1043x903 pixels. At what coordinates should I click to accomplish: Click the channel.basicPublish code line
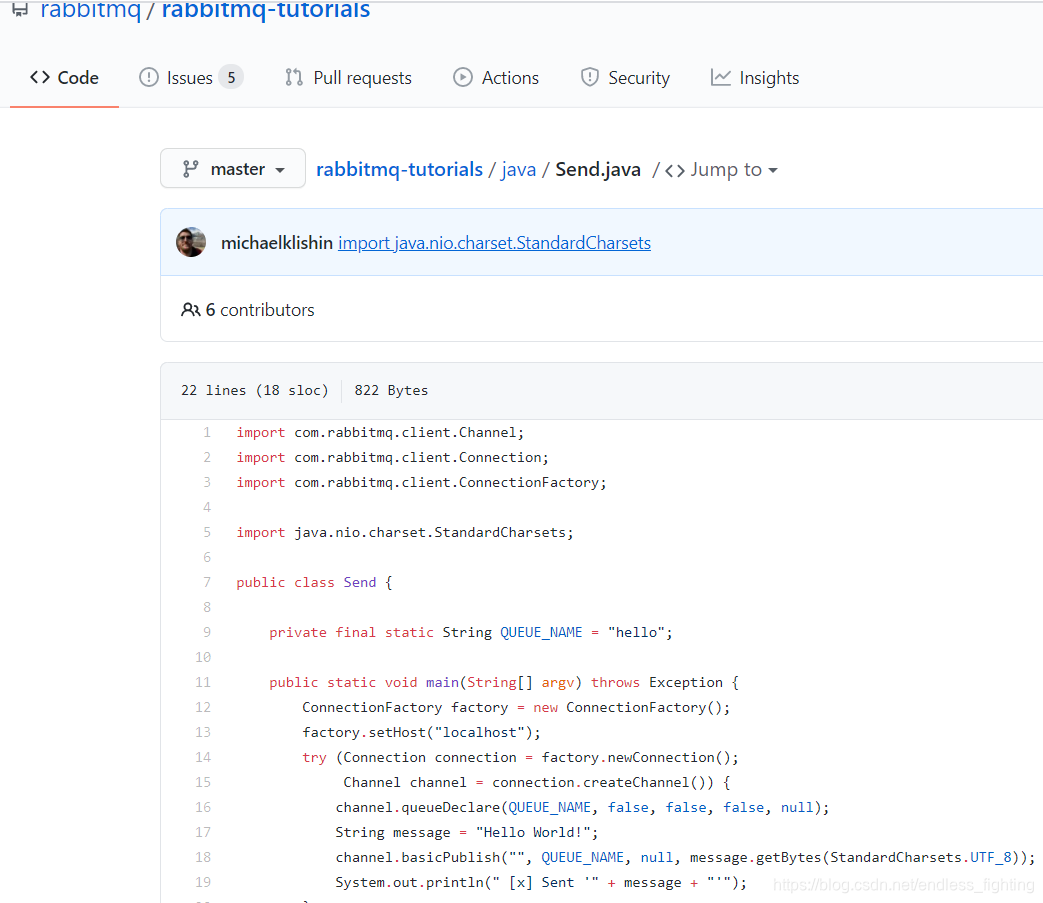pyautogui.click(x=685, y=857)
